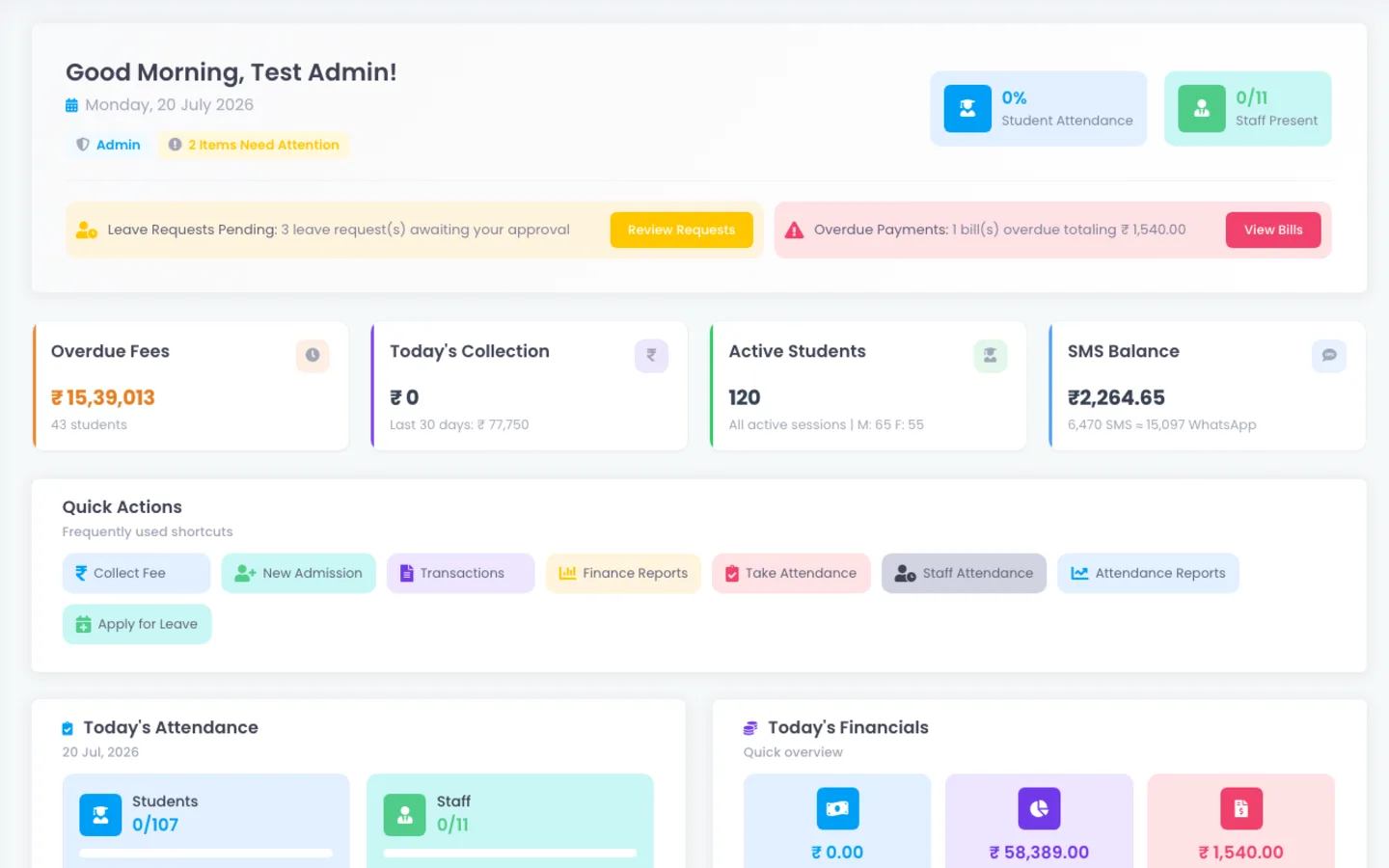This screenshot has width=1389, height=868.
Task: Click the Student Attendance graduate icon in header
Action: (967, 109)
